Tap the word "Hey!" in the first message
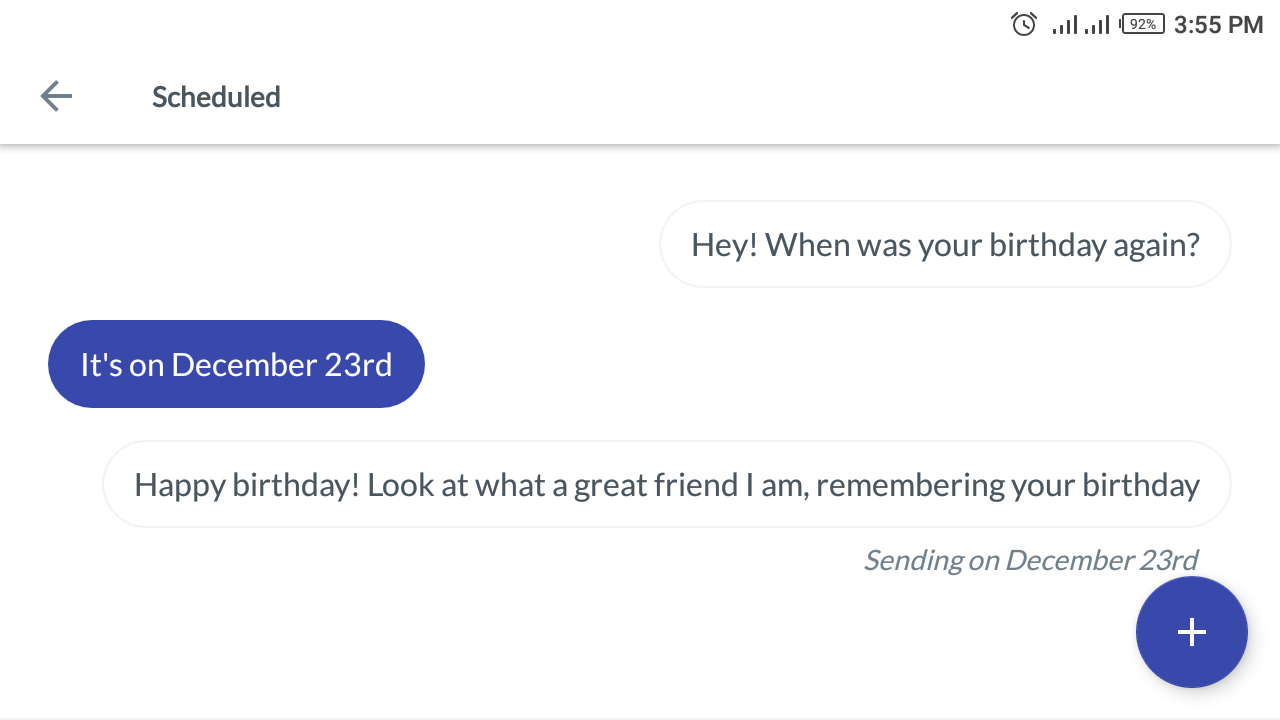 coord(724,244)
